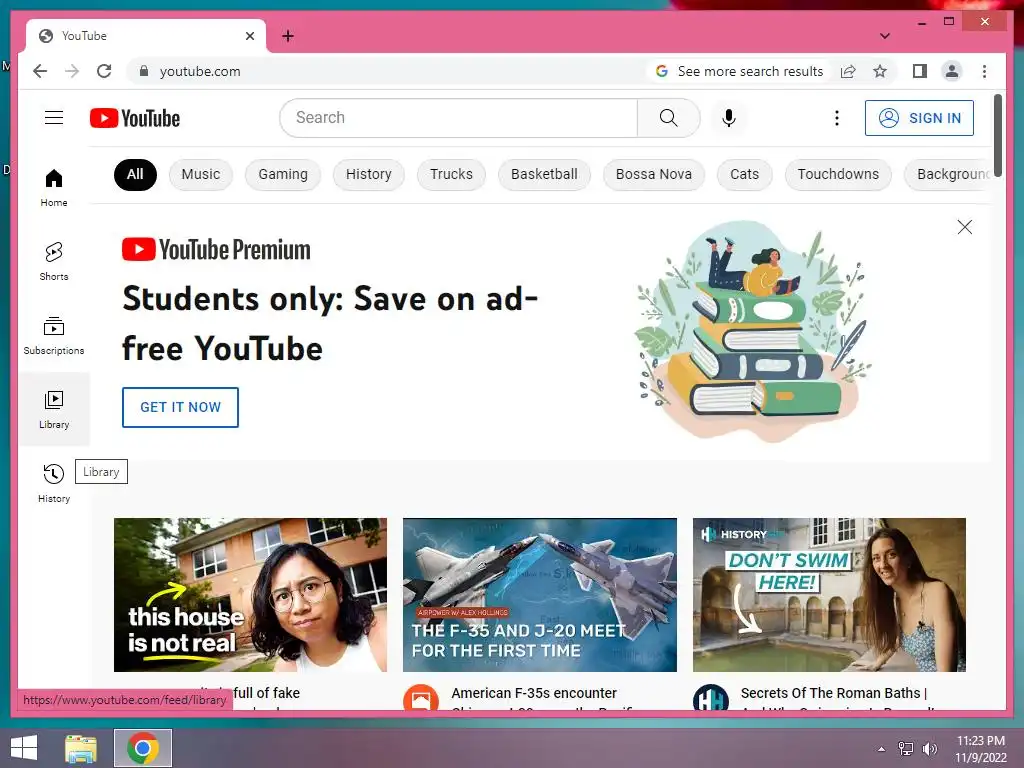Open Library from the sidebar

point(54,409)
